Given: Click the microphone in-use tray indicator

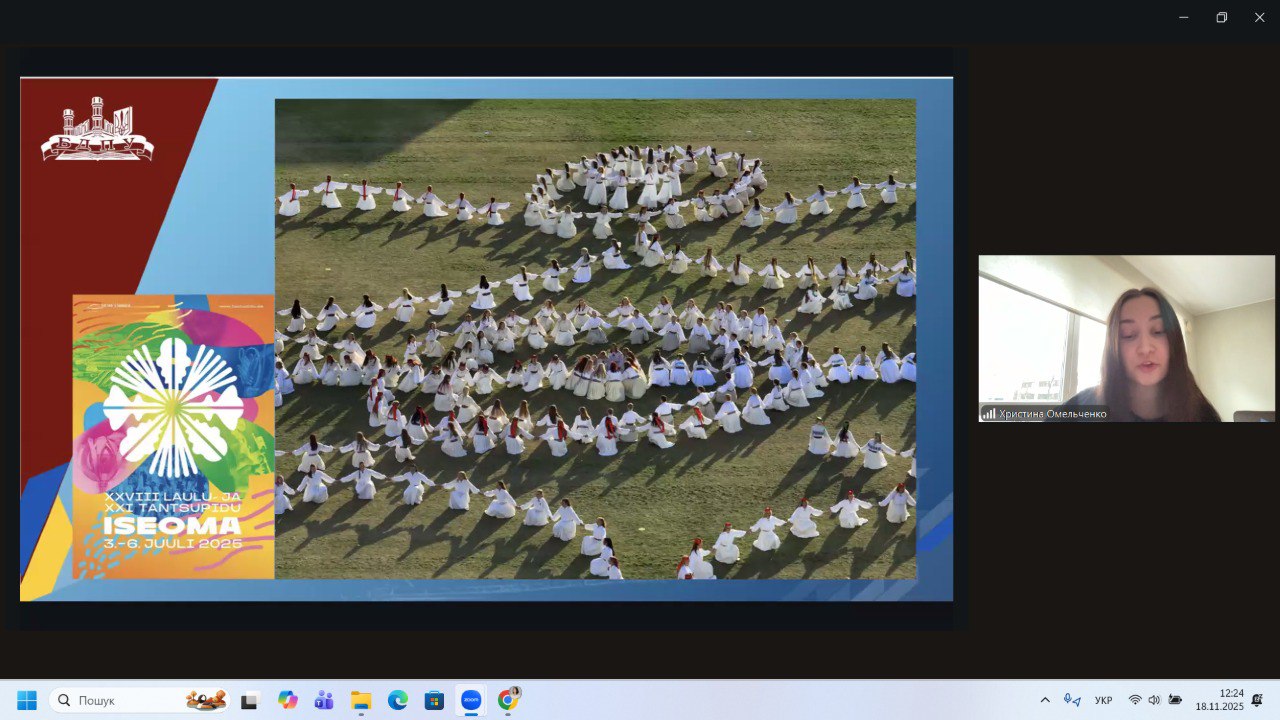Looking at the screenshot, I should tap(1072, 700).
